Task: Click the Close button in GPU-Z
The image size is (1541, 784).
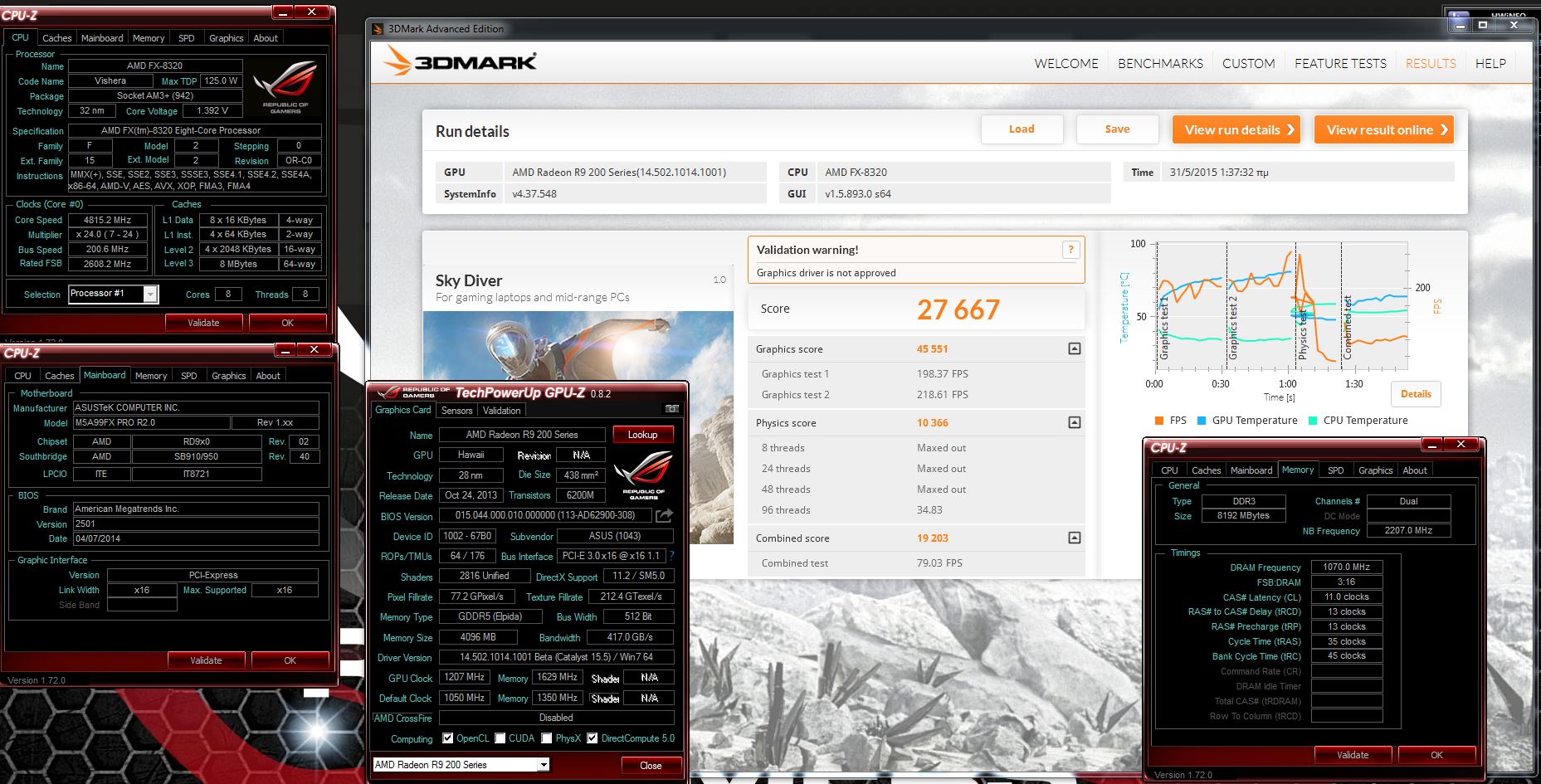Action: [x=651, y=766]
